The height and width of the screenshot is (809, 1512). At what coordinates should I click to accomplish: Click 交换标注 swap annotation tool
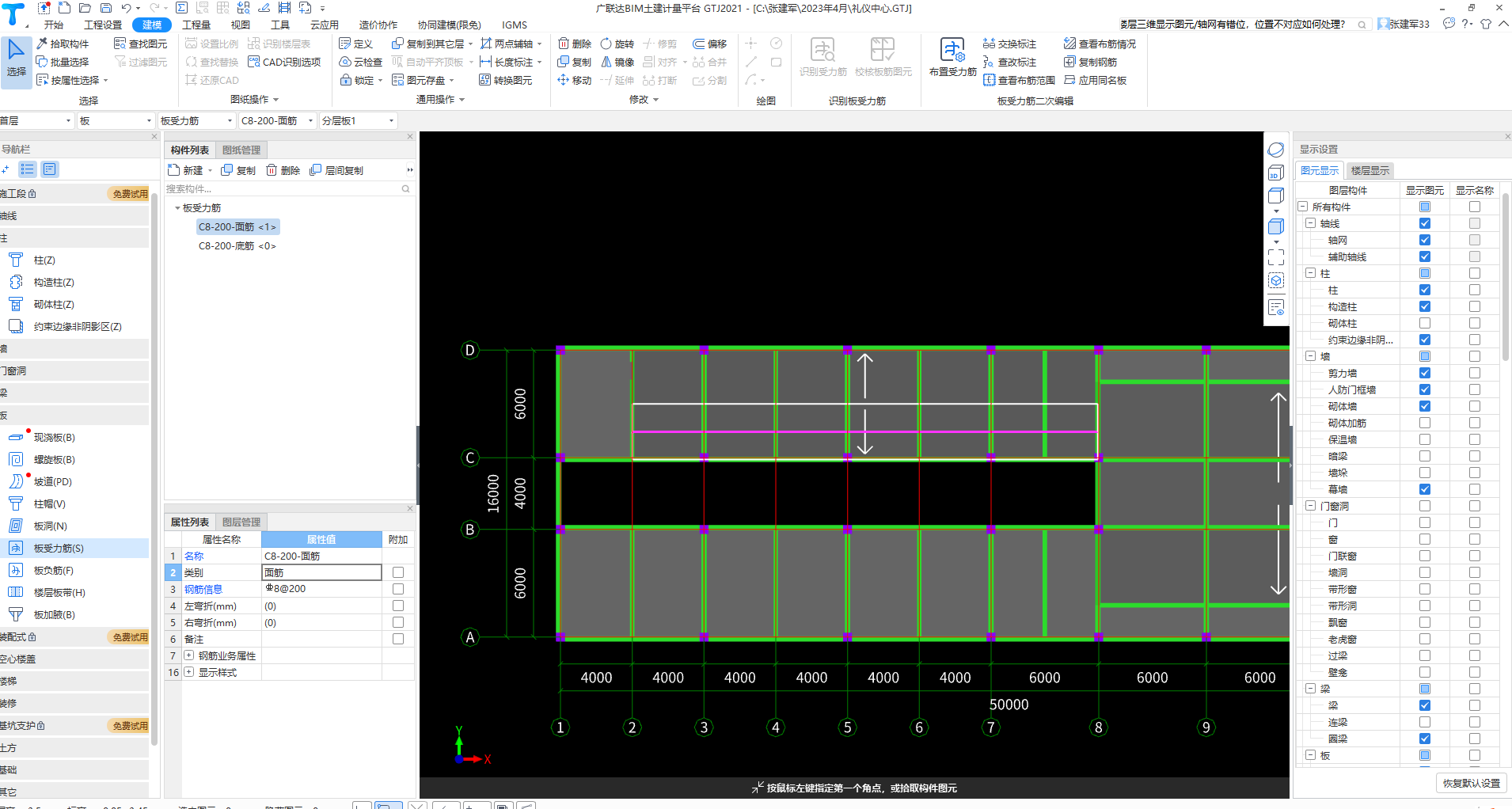[x=1009, y=44]
